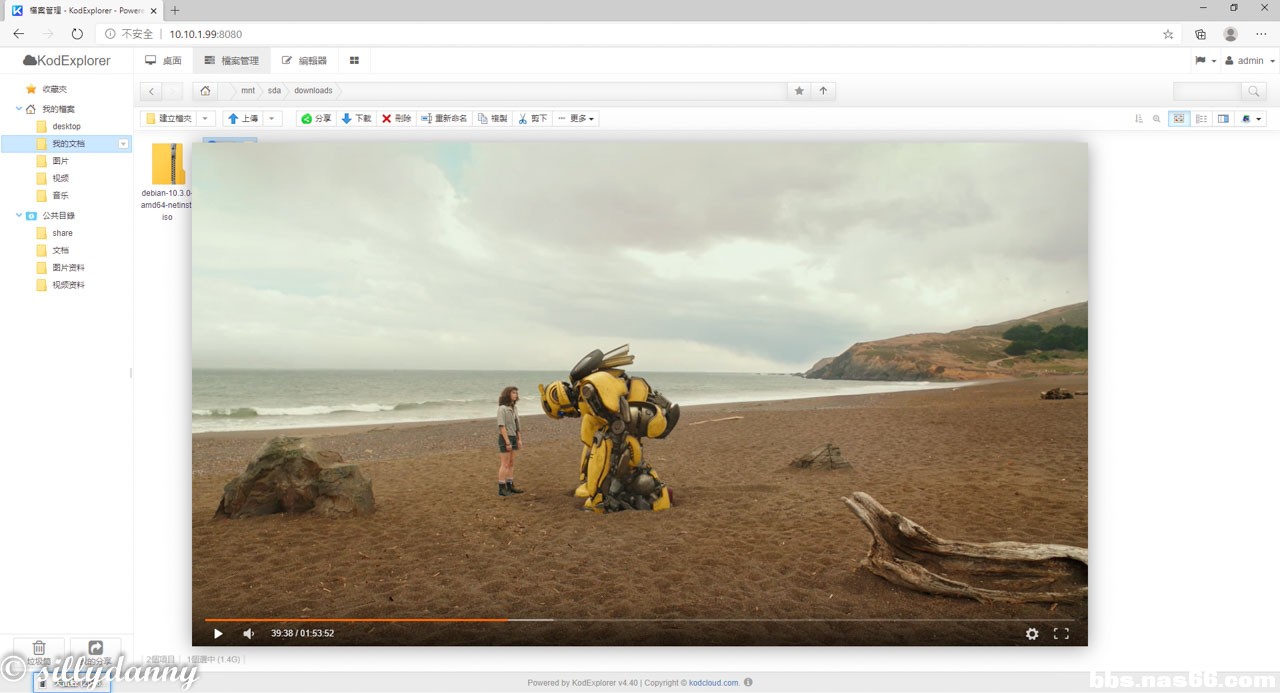Click the 複製 copy button

click(x=493, y=118)
